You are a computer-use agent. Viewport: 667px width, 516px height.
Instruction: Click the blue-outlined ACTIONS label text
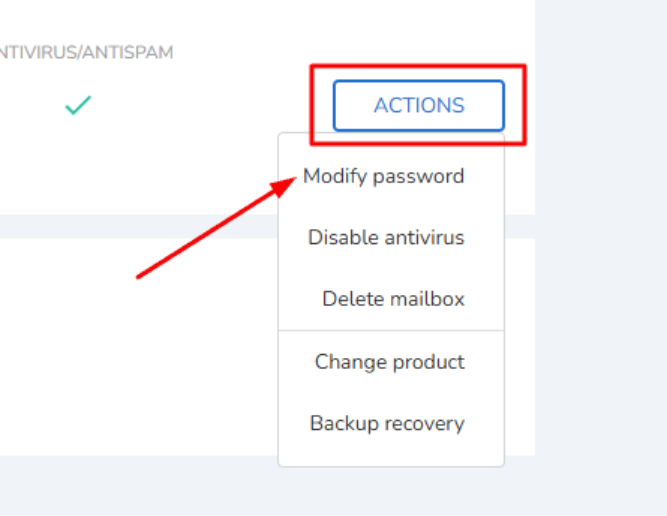(419, 105)
